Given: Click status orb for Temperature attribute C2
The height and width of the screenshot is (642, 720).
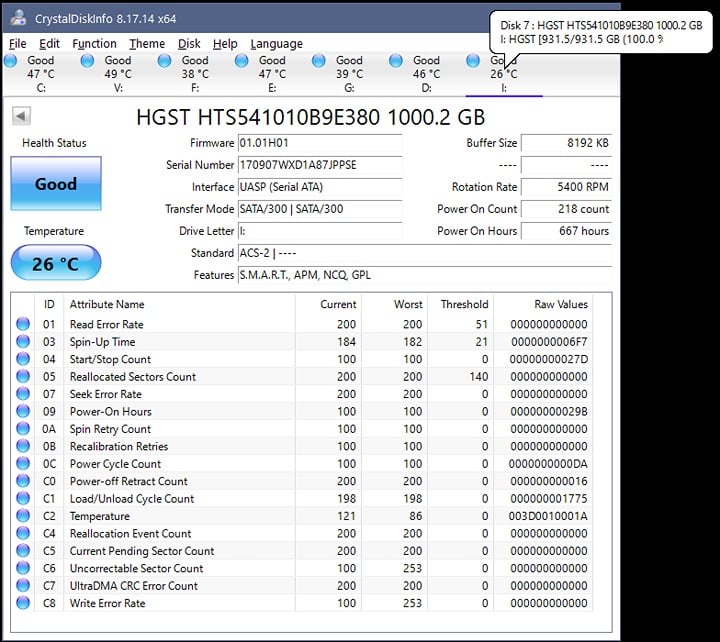Looking at the screenshot, I should pyautogui.click(x=23, y=516).
